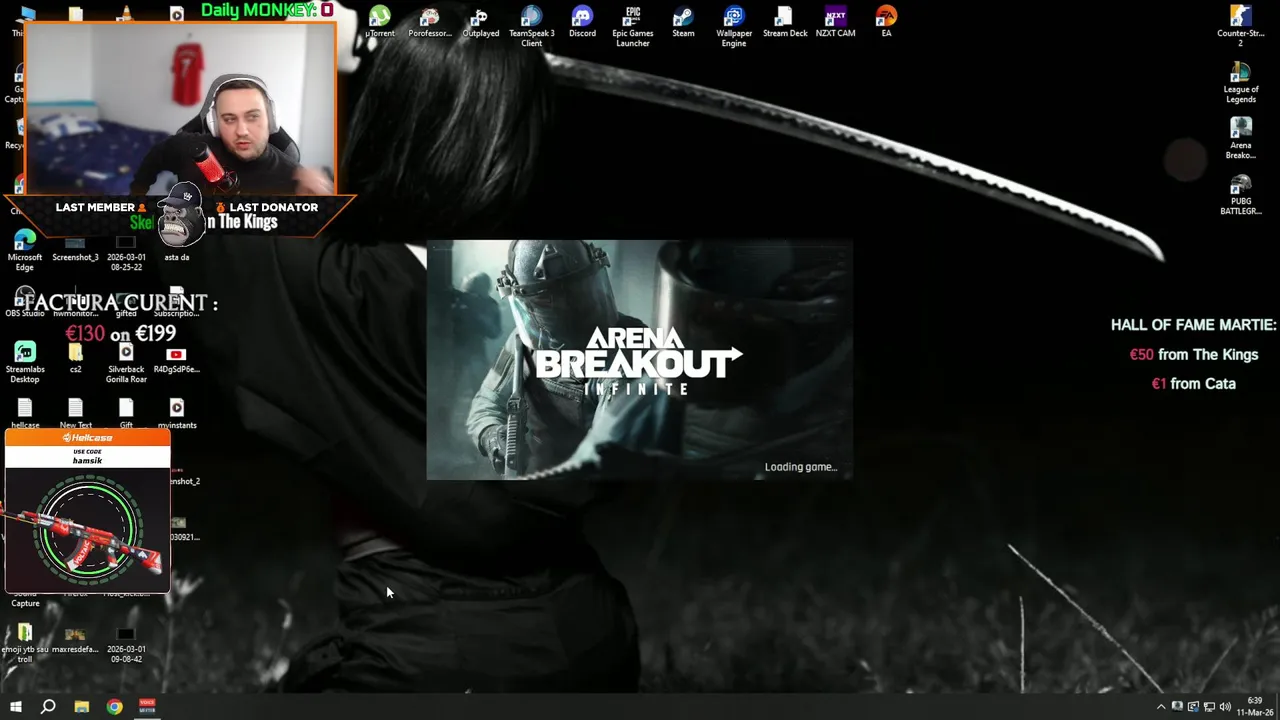Launch NZXT CAM desktop shortcut
Image resolution: width=1280 pixels, height=720 pixels.
(x=835, y=22)
